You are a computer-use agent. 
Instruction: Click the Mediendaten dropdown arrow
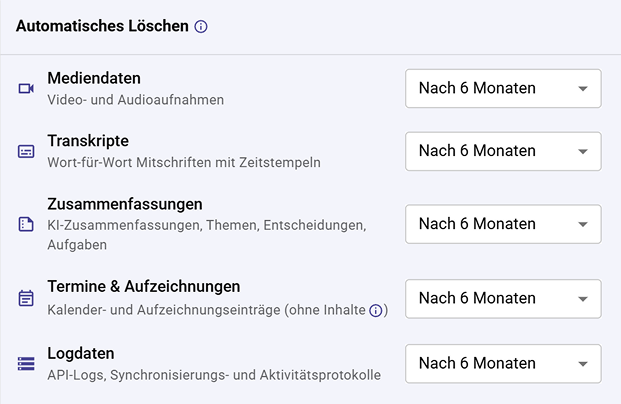click(x=583, y=89)
